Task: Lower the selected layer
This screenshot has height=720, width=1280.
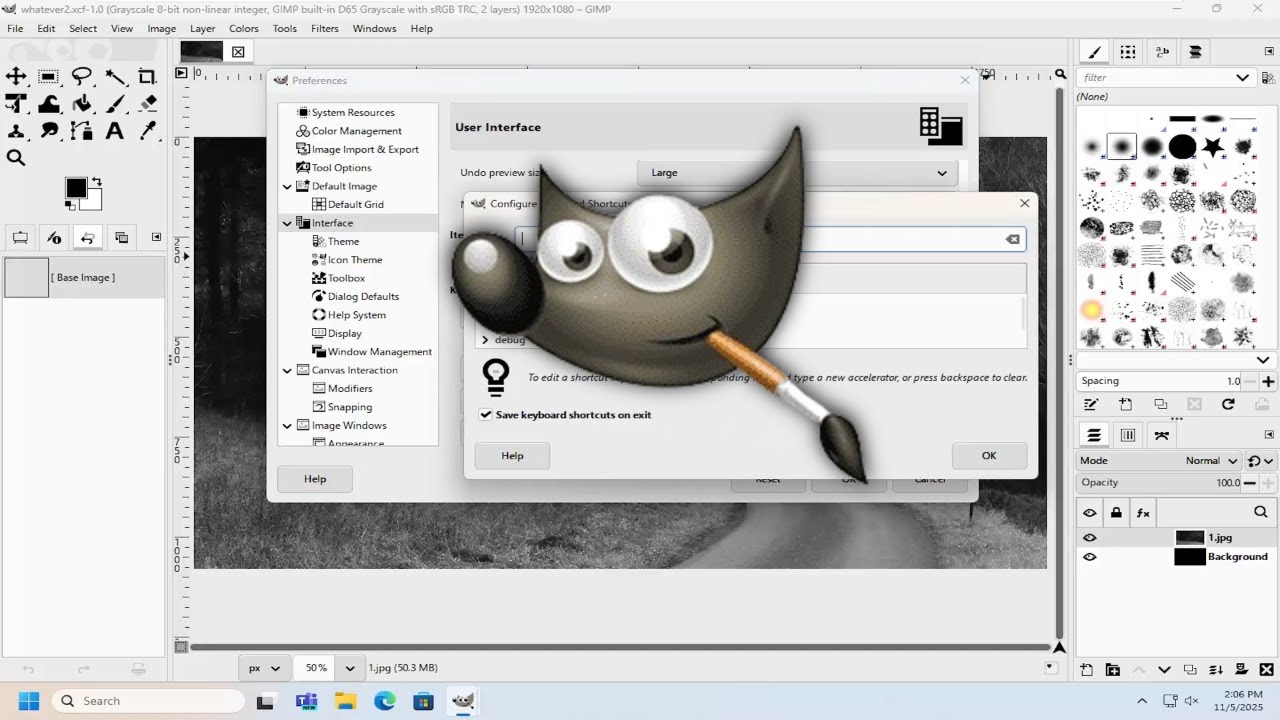Action: pos(1164,670)
